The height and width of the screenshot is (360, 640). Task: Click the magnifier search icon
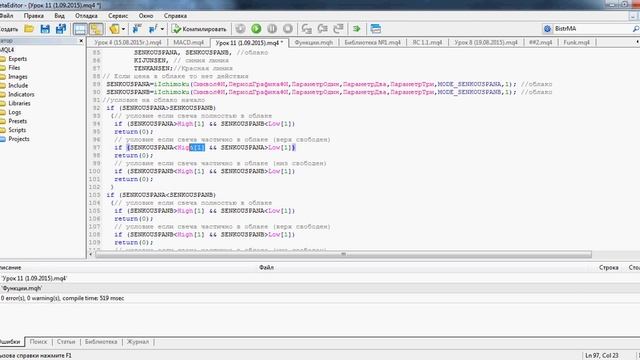(636, 29)
